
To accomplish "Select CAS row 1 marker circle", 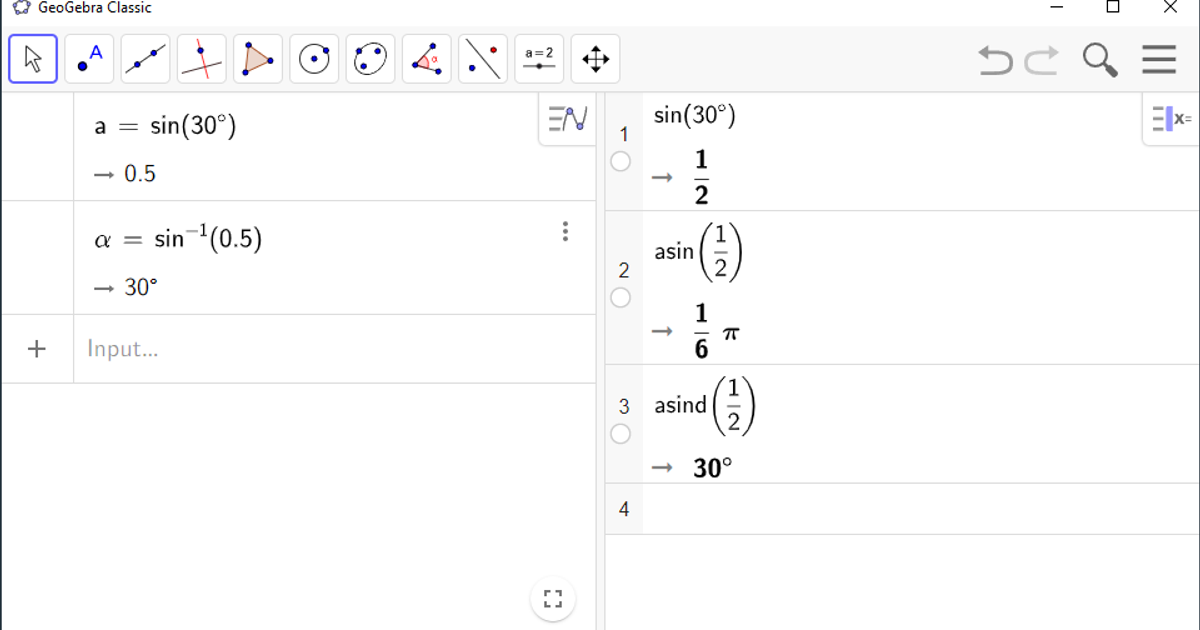I will (x=620, y=161).
